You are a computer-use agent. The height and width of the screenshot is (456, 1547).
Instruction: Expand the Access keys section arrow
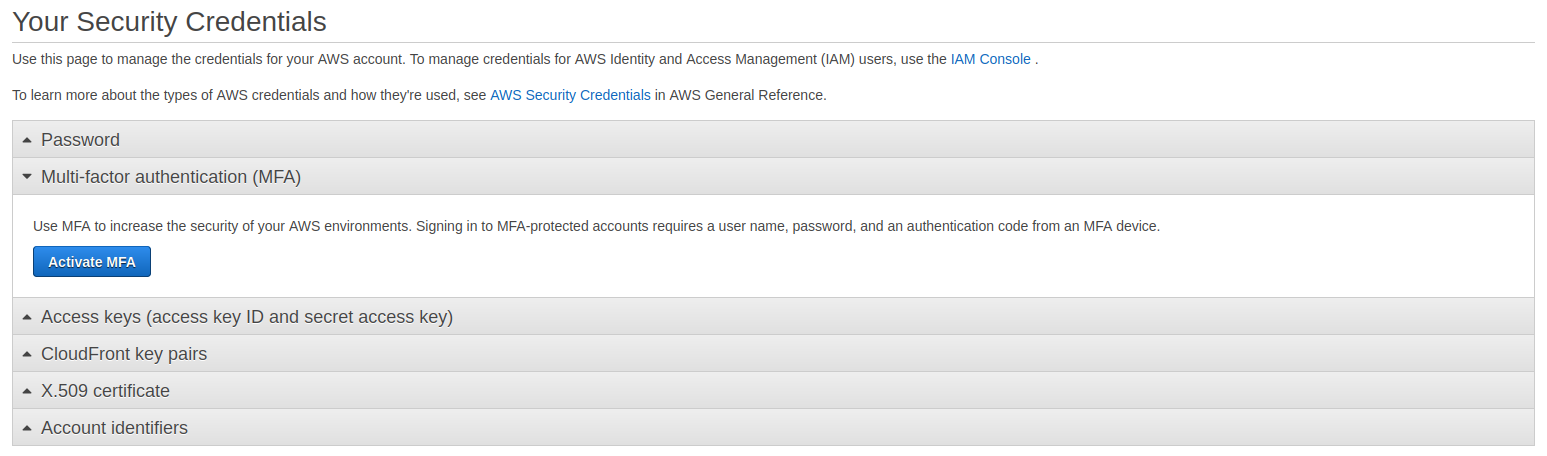[x=27, y=317]
